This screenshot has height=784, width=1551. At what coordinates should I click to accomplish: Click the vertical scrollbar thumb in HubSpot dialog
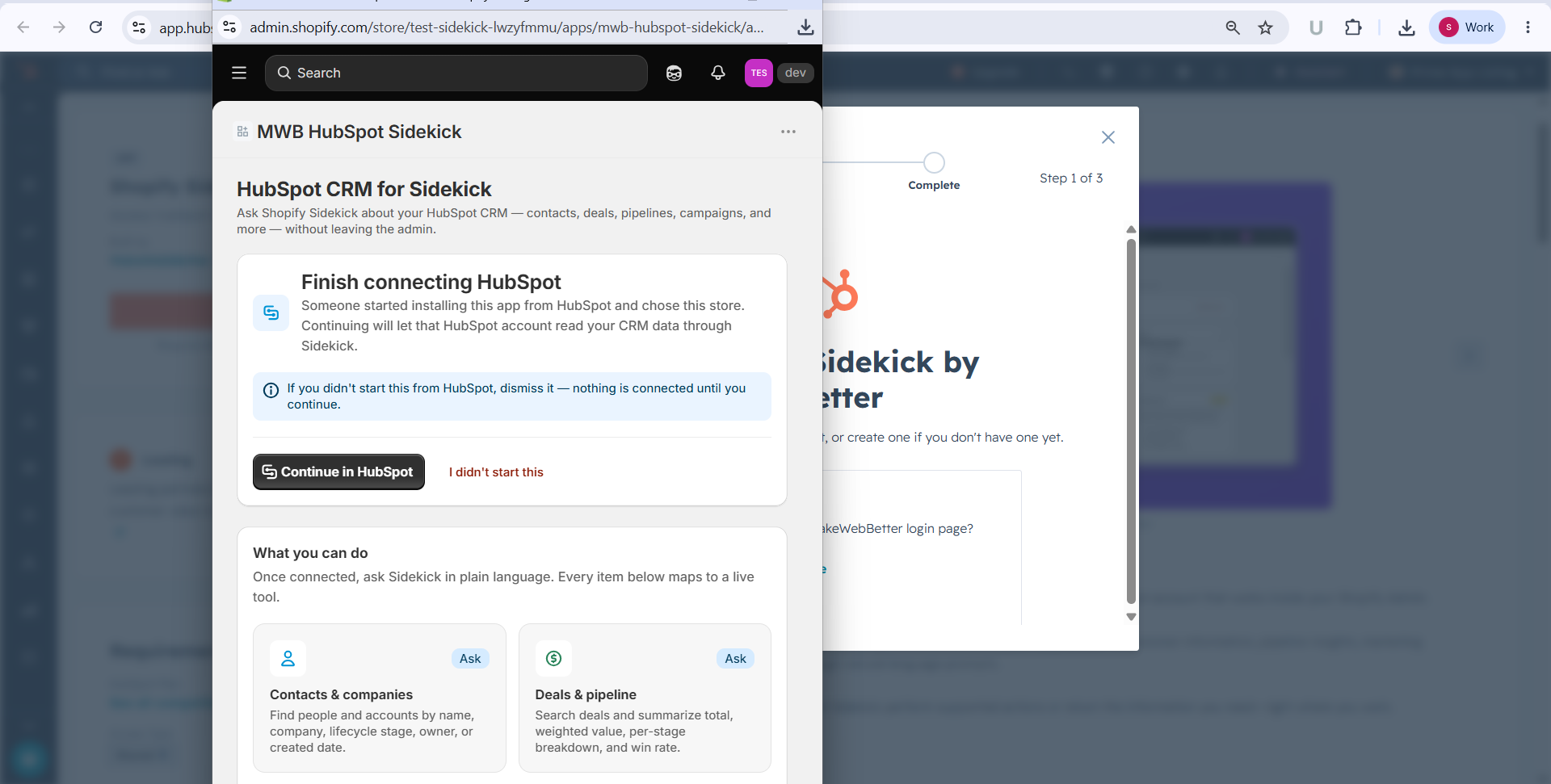1131,421
